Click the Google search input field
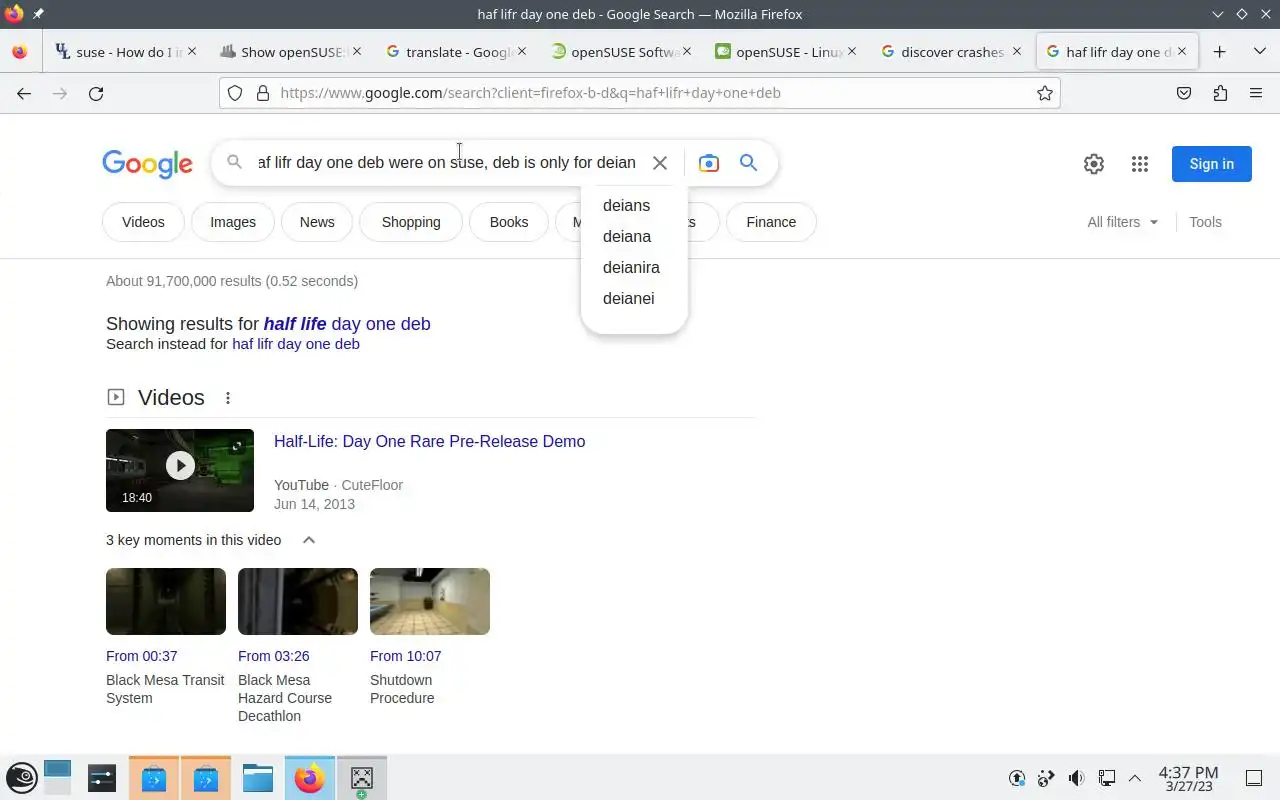1280x800 pixels. [x=447, y=163]
